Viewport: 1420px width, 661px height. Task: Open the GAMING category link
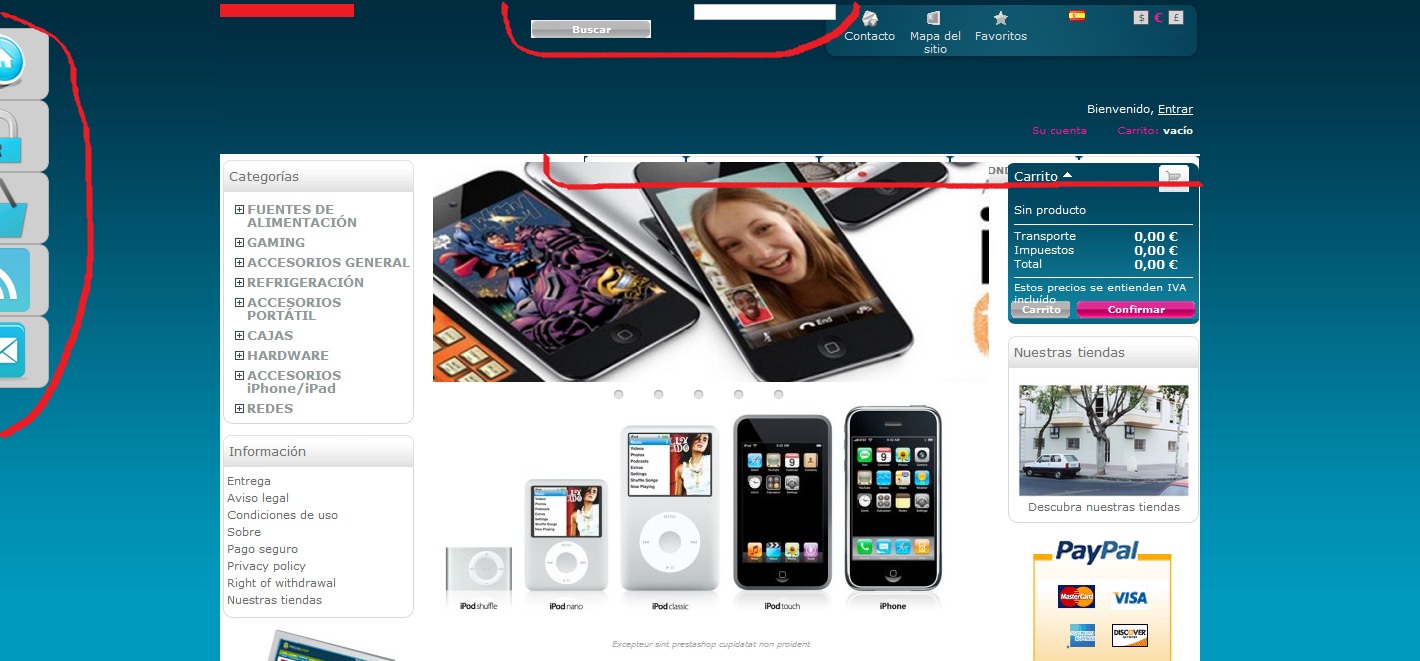(276, 242)
